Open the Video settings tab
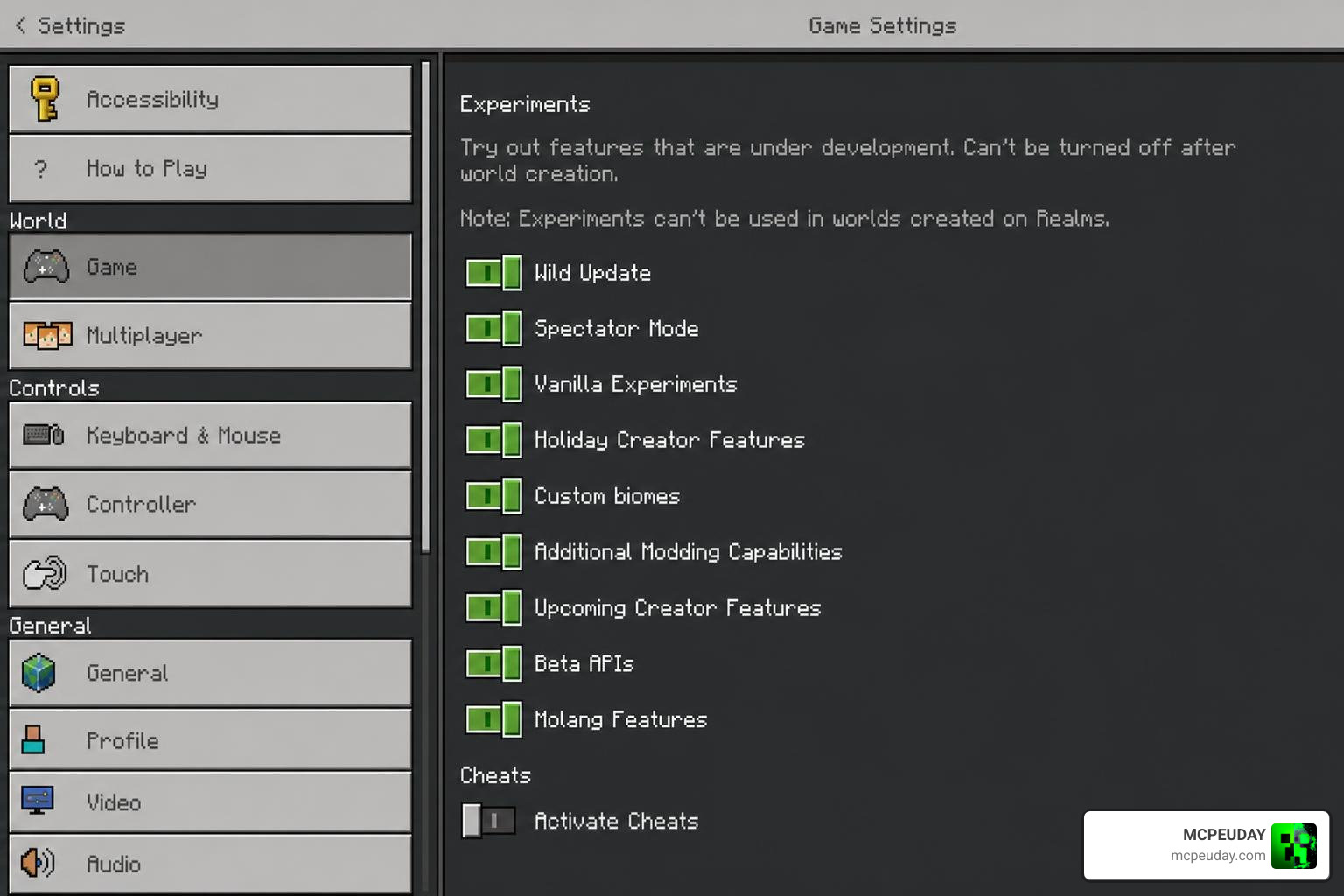The image size is (1344, 896). click(210, 801)
